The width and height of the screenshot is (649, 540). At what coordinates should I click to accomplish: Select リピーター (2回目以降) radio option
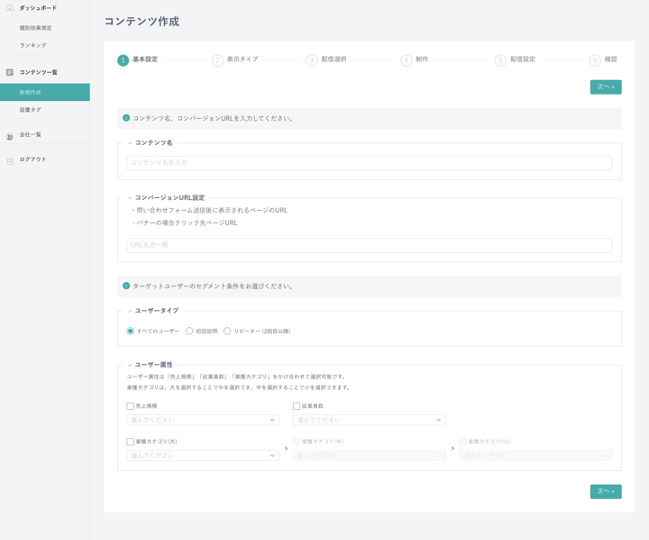[x=227, y=331]
